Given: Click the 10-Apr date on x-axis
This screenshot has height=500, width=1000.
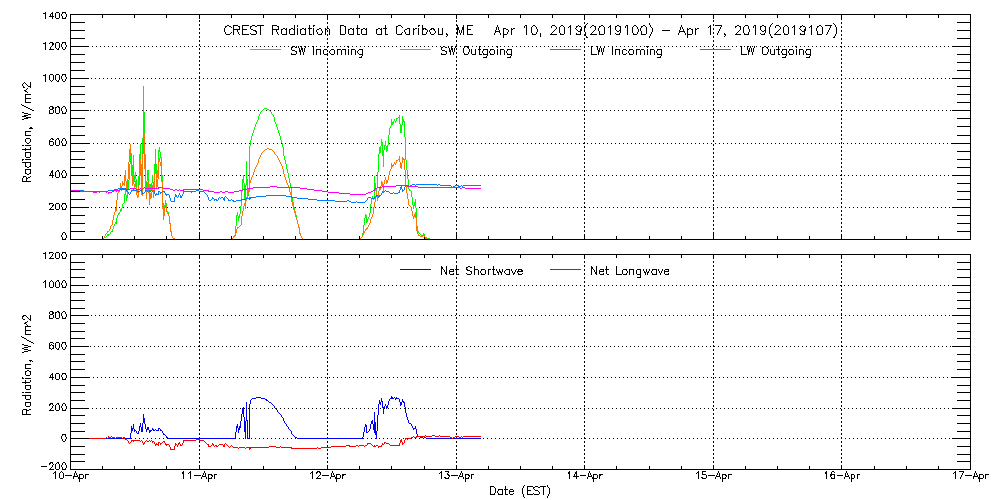Looking at the screenshot, I should tap(72, 477).
